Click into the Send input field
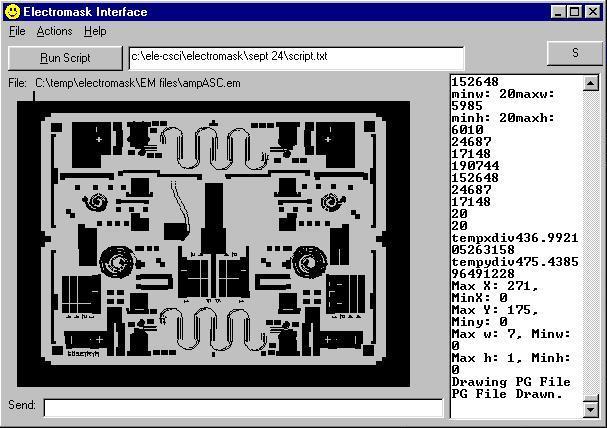Viewport: 607px width, 428px height. click(243, 407)
